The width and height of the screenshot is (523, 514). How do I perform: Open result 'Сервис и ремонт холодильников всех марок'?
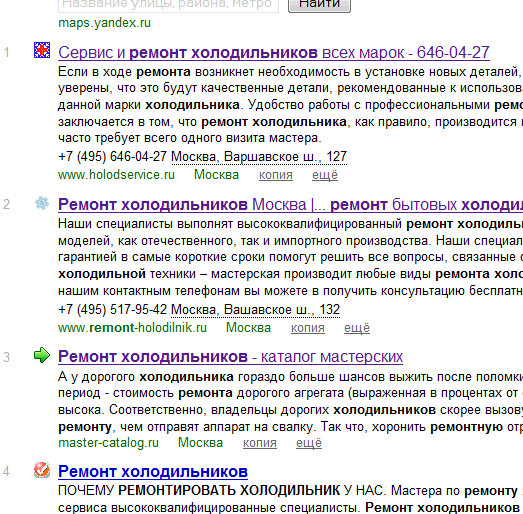[274, 52]
